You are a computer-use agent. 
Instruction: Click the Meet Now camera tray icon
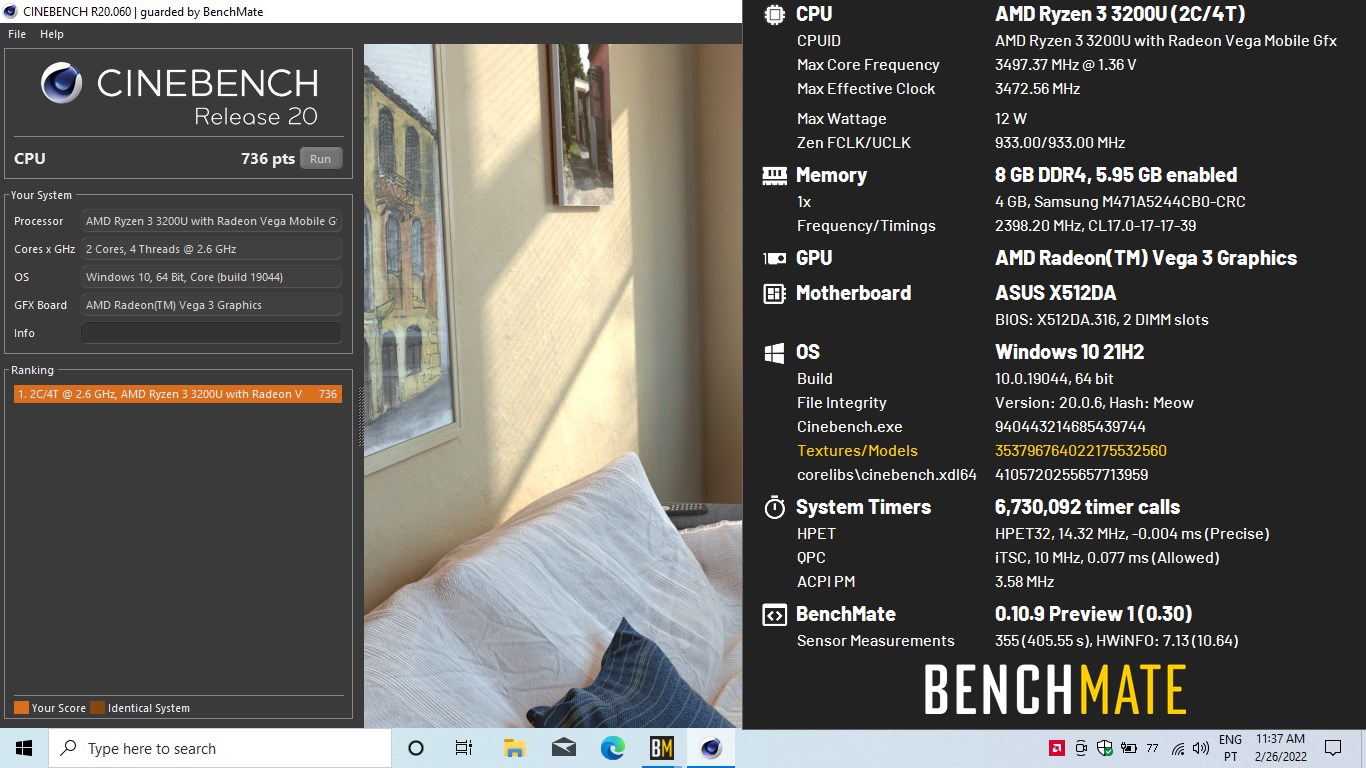1081,748
